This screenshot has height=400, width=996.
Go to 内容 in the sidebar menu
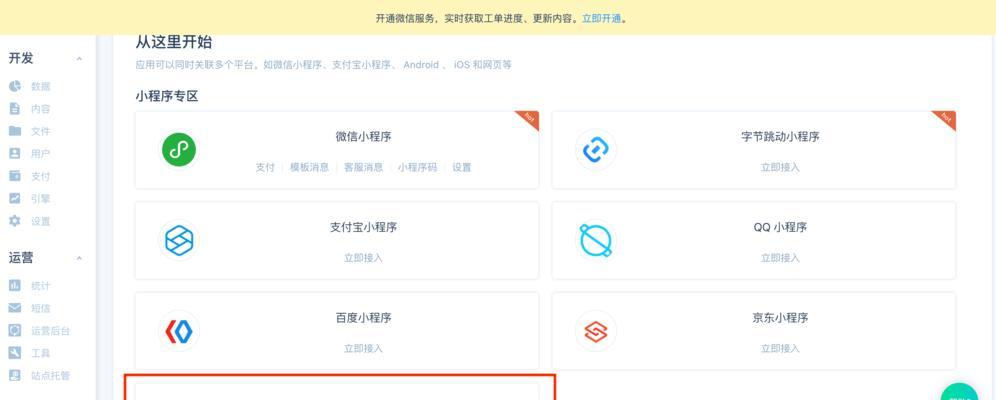(x=41, y=109)
